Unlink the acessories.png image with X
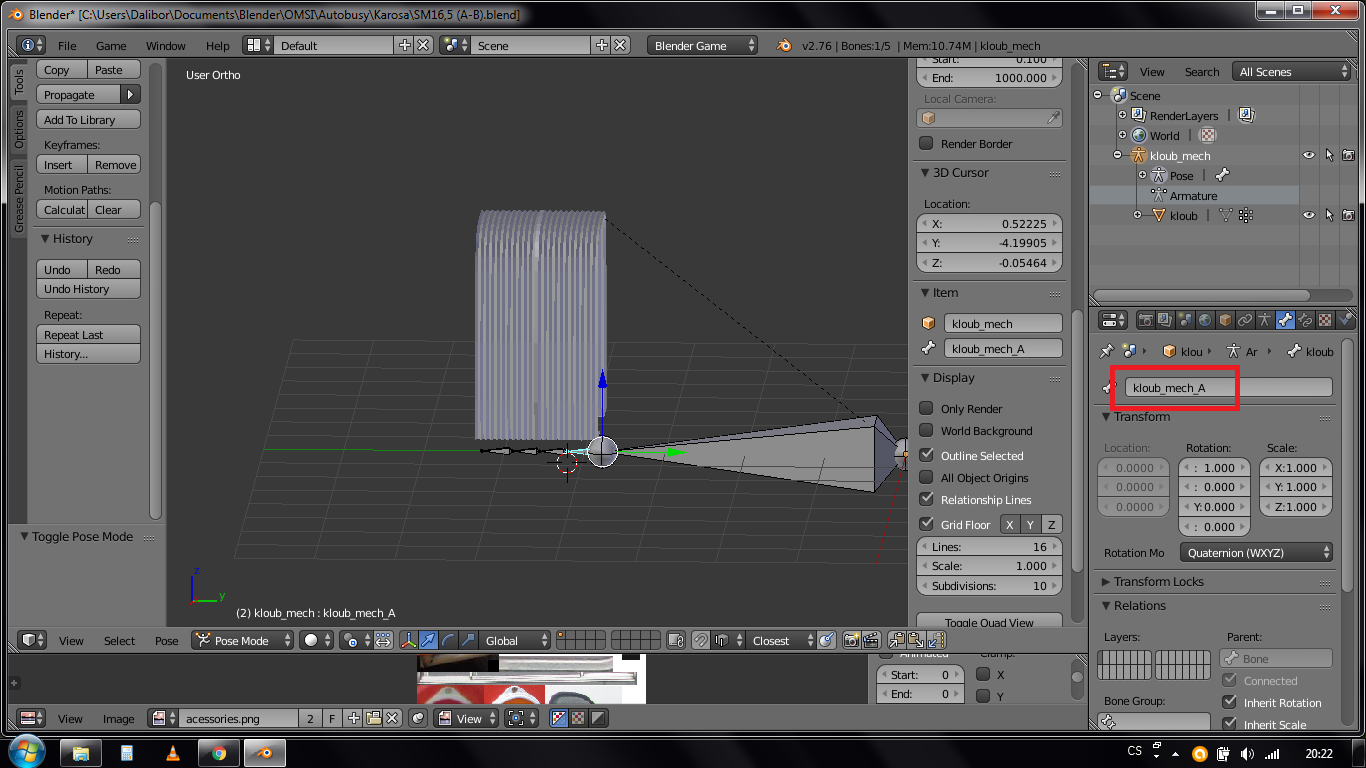 click(x=393, y=718)
